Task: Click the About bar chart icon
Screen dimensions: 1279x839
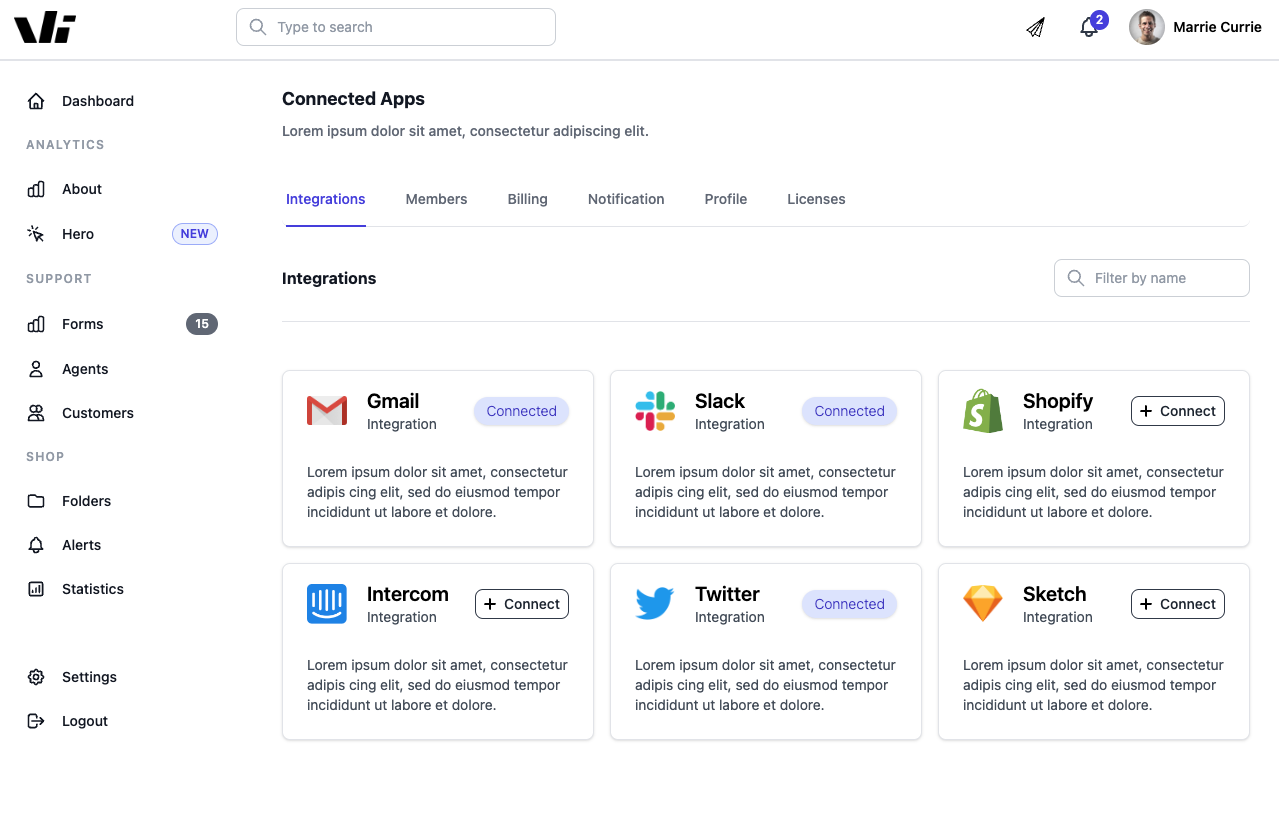Action: coord(36,189)
